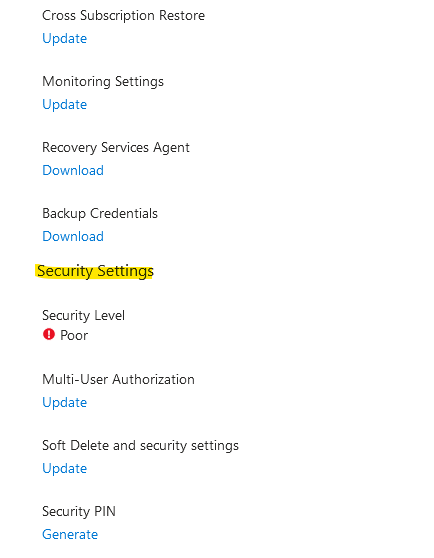Click the Poor security level status text
Image resolution: width=434 pixels, height=558 pixels.
click(x=74, y=335)
